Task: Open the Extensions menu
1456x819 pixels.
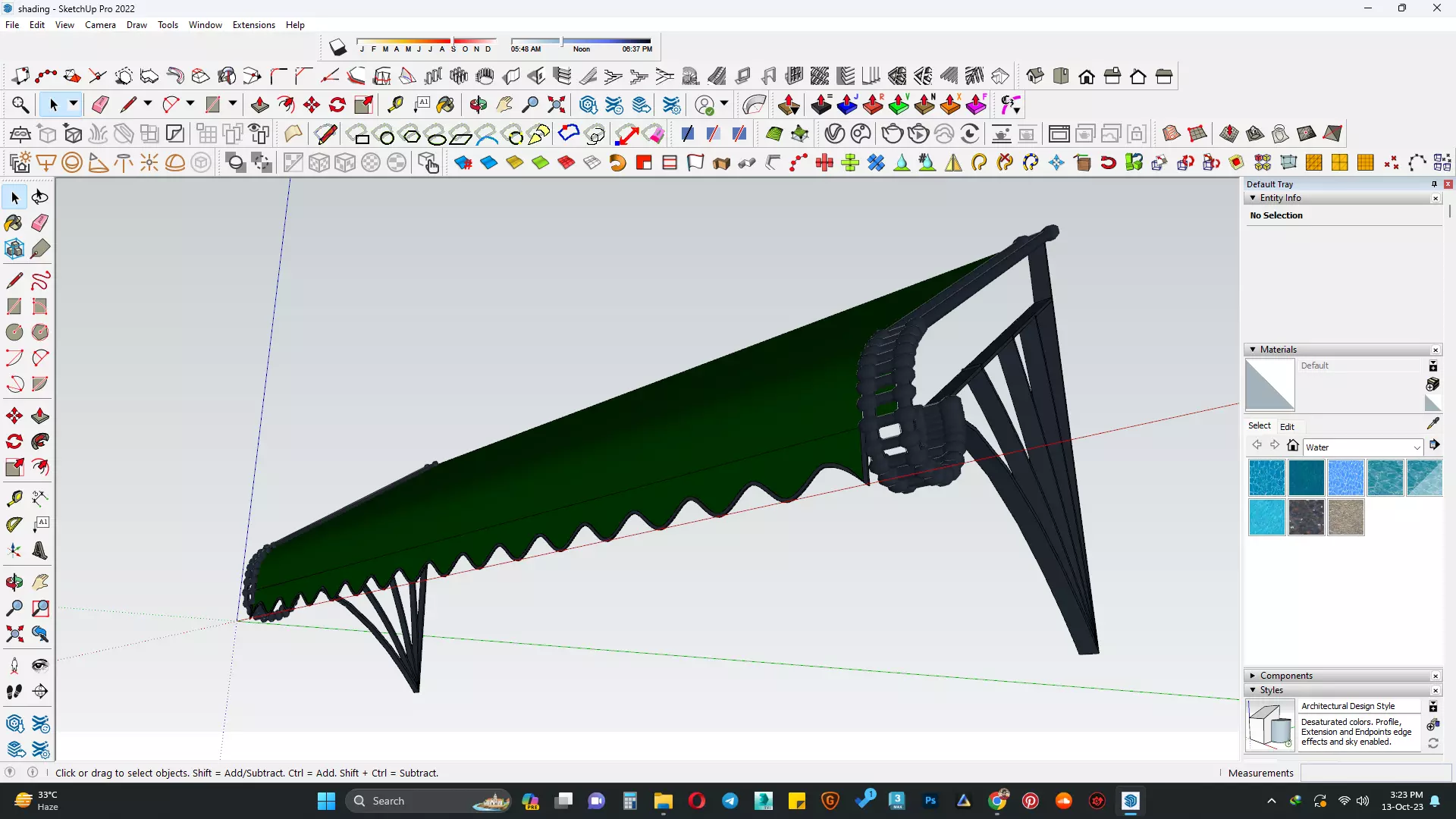Action: click(x=253, y=25)
